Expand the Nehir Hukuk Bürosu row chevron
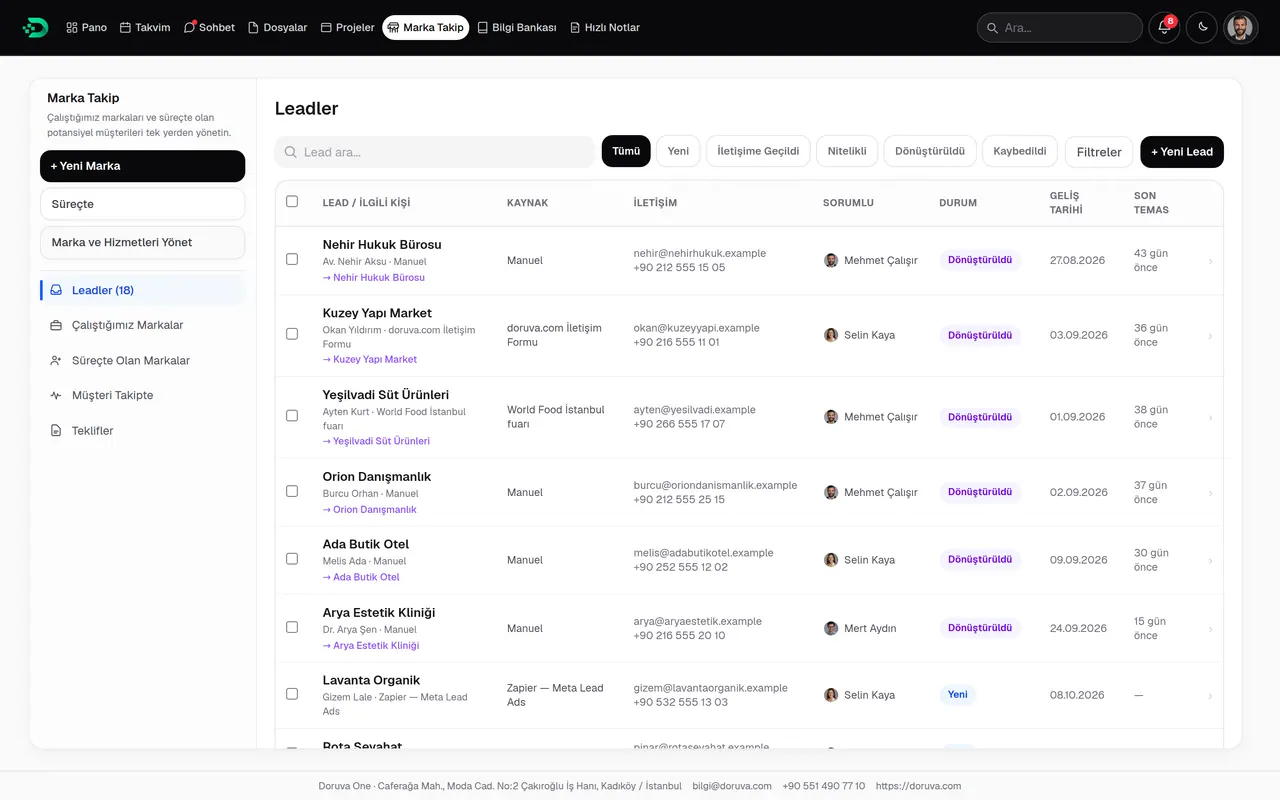Screen dimensions: 1280x800 [x=1210, y=261]
